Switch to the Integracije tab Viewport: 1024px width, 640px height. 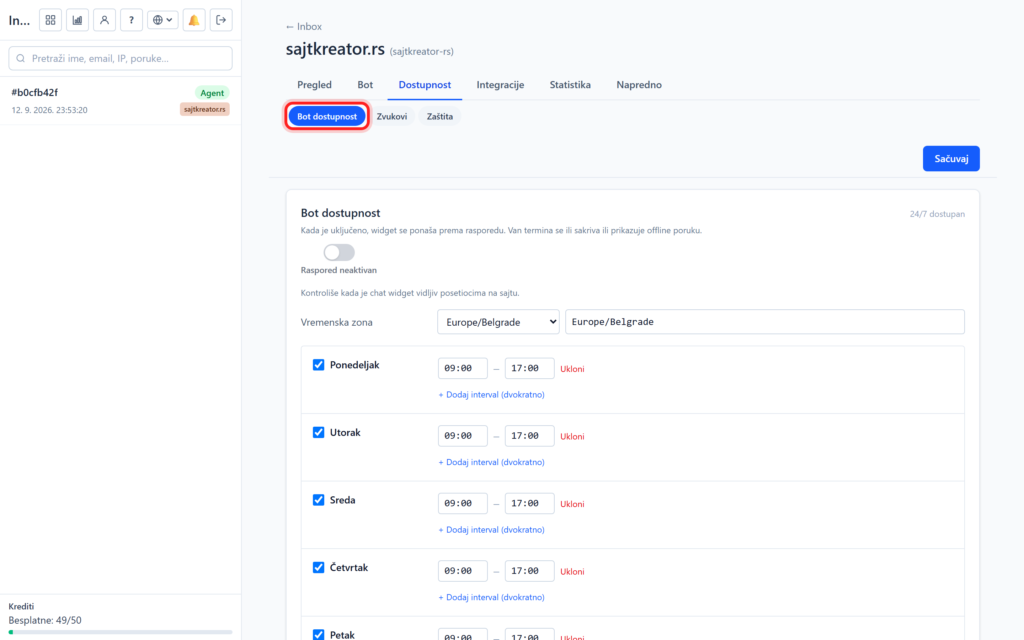pyautogui.click(x=500, y=85)
